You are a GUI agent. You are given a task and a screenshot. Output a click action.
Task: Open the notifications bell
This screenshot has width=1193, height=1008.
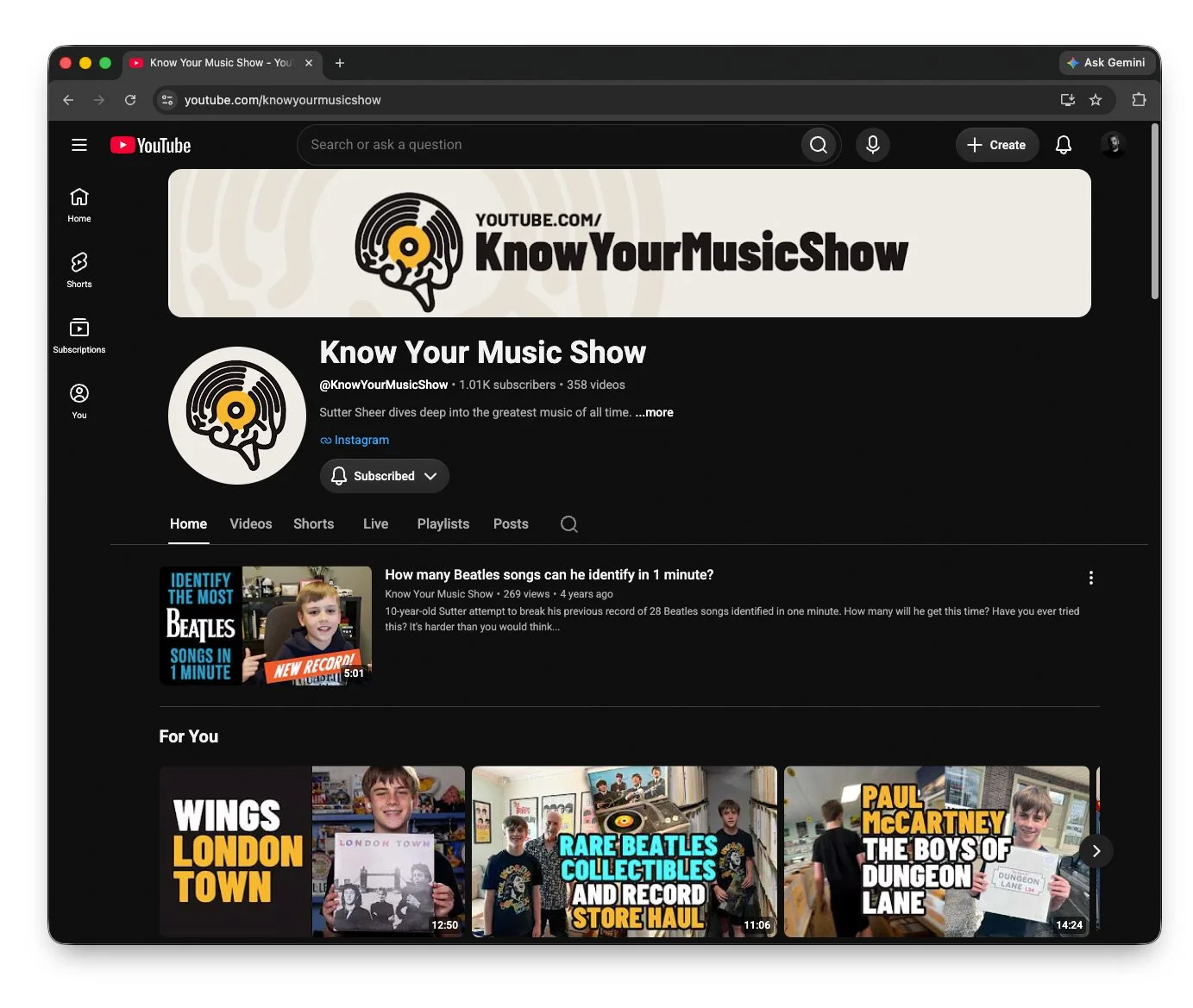click(1064, 145)
